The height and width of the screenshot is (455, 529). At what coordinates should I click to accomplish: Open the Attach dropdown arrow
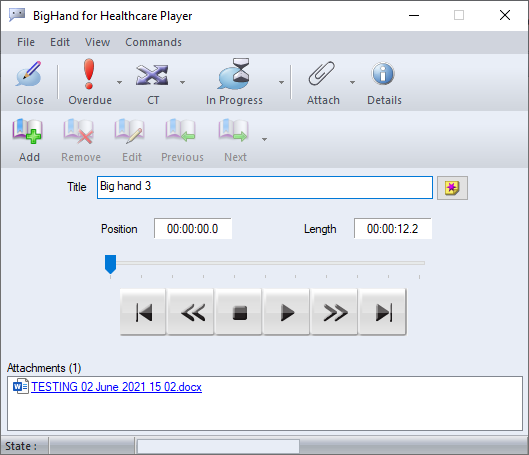click(x=353, y=82)
